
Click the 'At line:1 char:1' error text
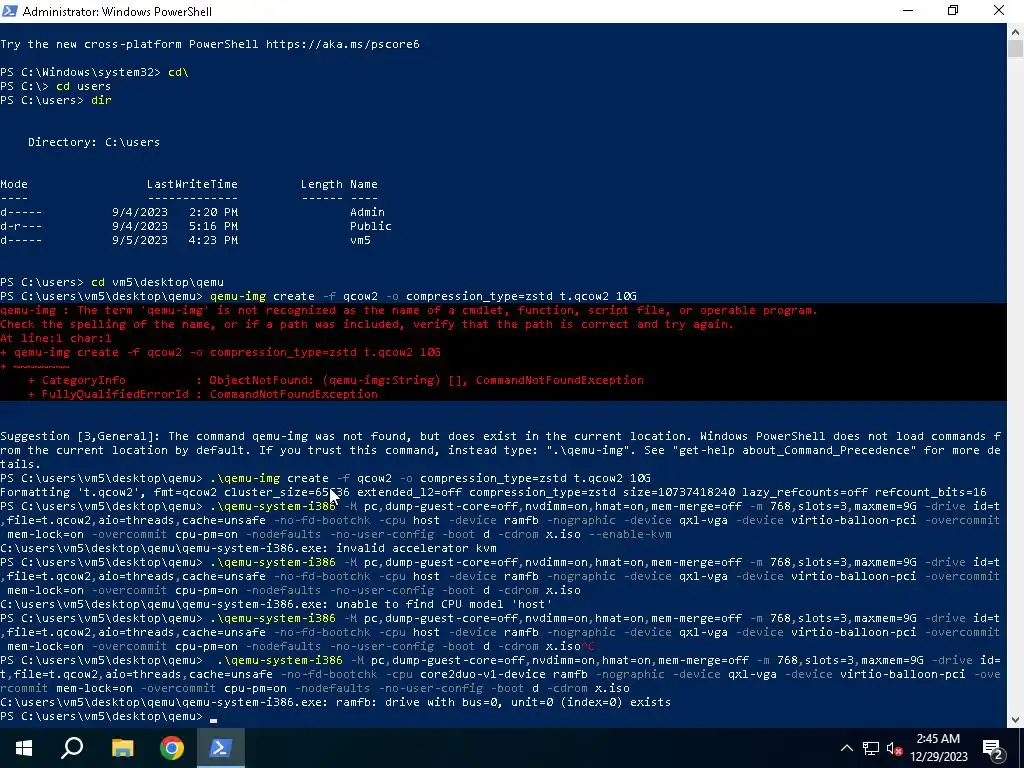point(56,338)
